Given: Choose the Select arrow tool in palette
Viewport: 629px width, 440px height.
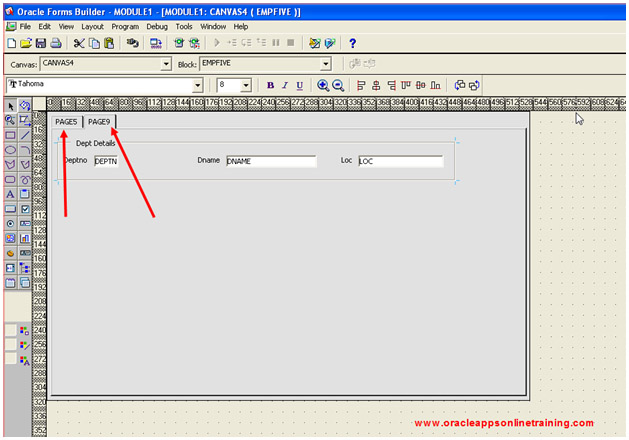Looking at the screenshot, I should click(x=11, y=106).
